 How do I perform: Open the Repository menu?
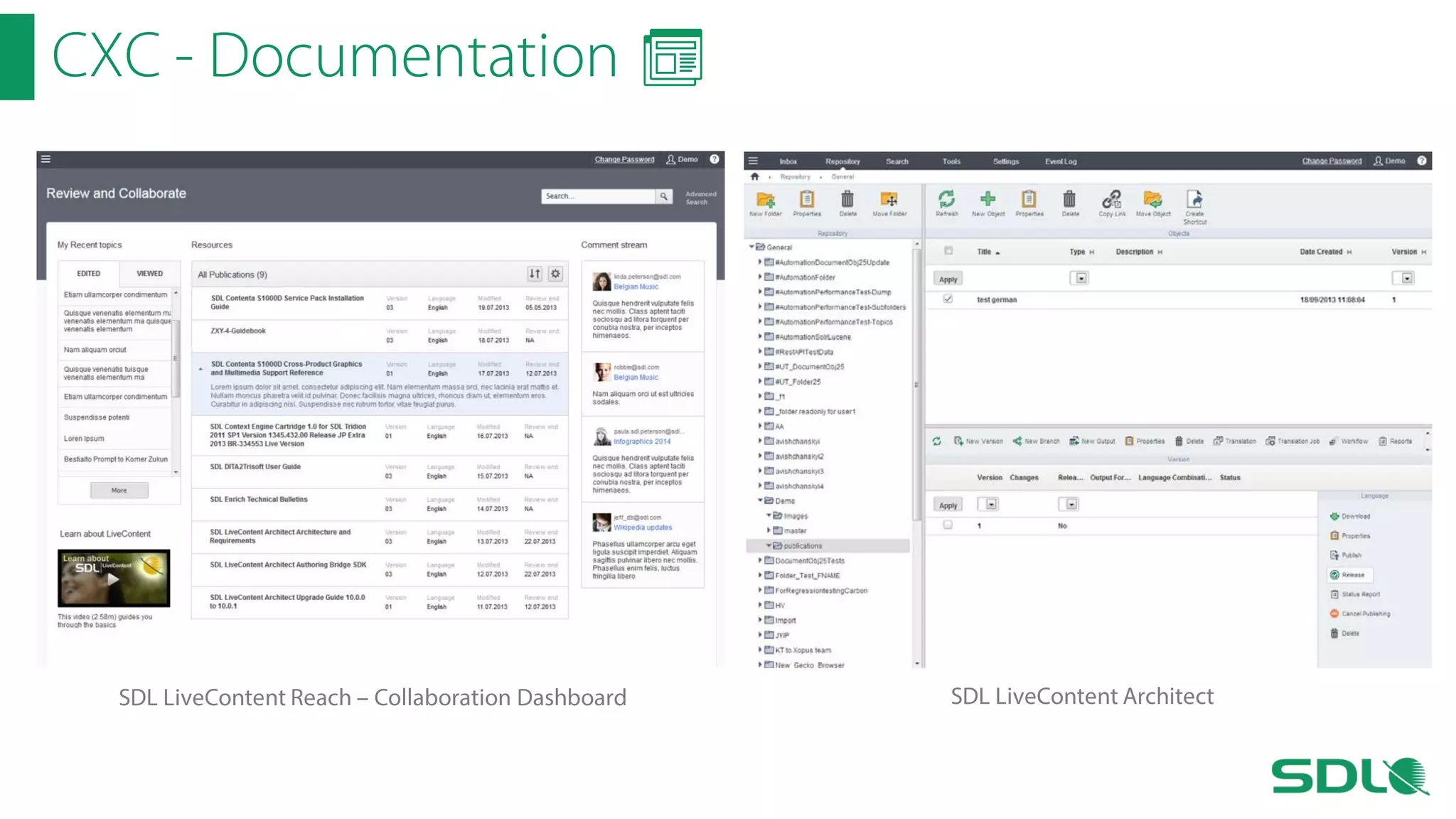(842, 161)
